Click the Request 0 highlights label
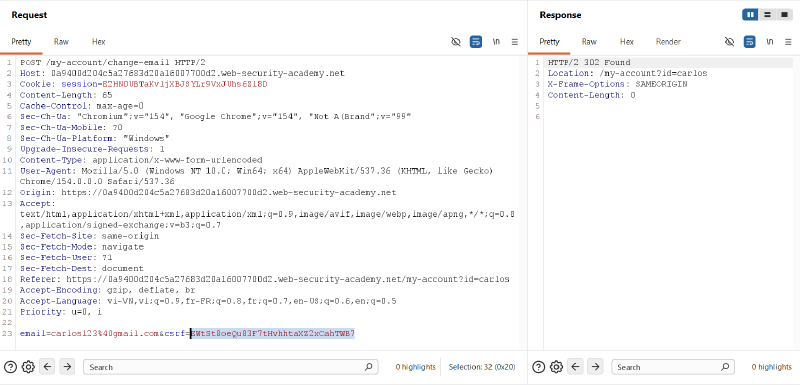800x385 pixels. click(415, 367)
